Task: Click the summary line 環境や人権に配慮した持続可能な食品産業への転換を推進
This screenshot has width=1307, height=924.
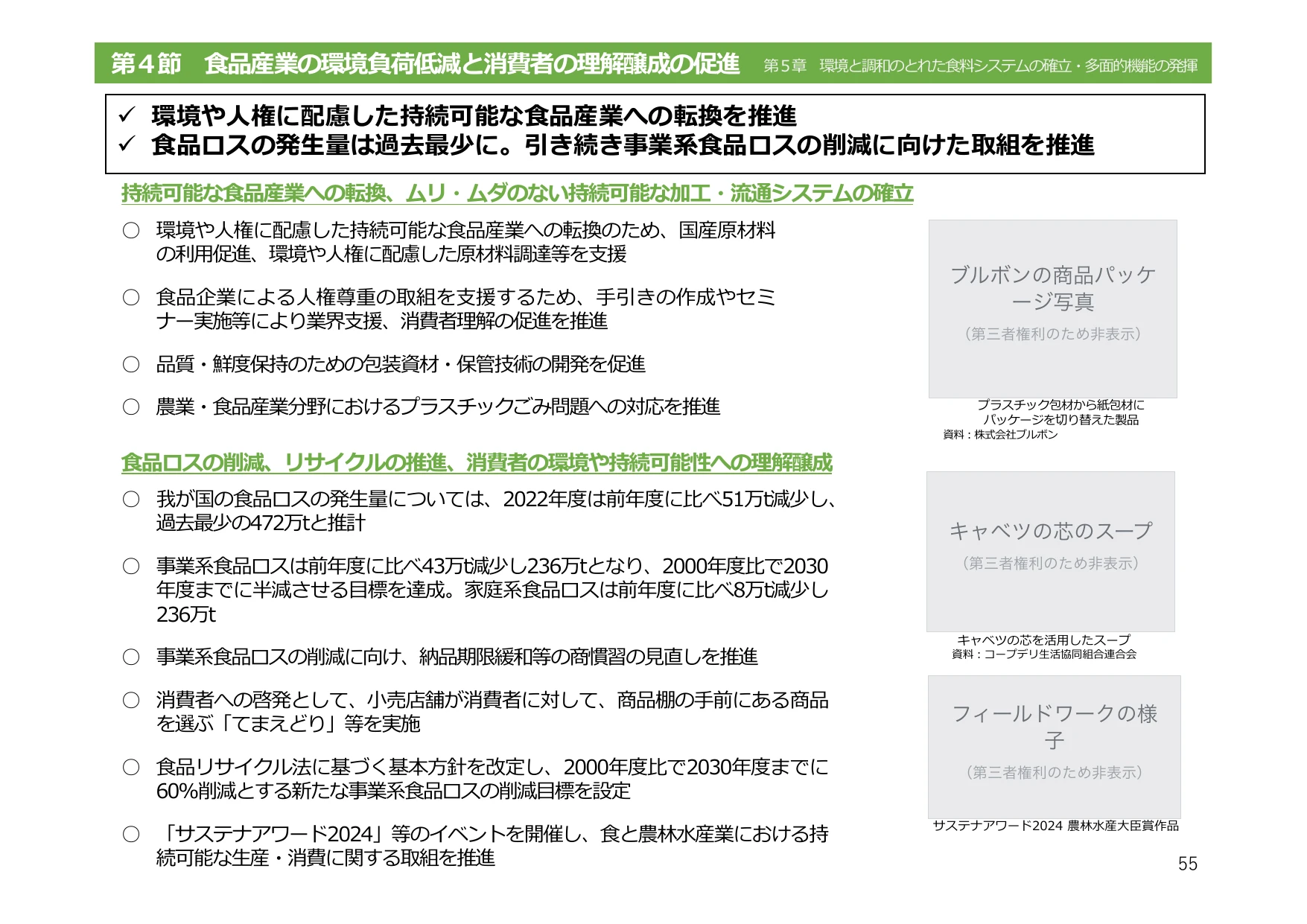Action: pos(474,115)
